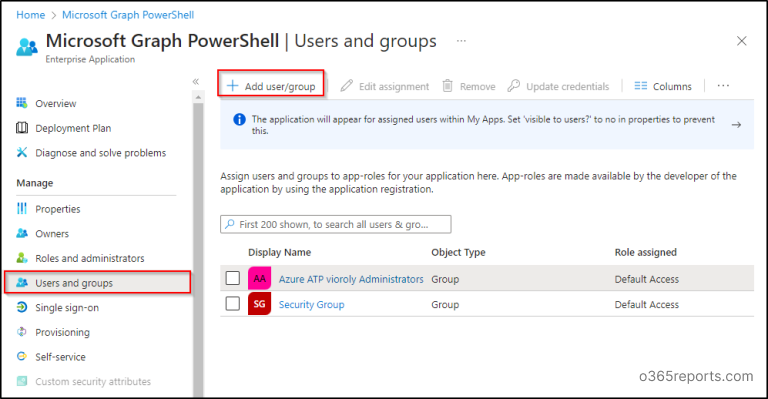Click Columns label
This screenshot has width=768, height=399.
pyautogui.click(x=672, y=87)
